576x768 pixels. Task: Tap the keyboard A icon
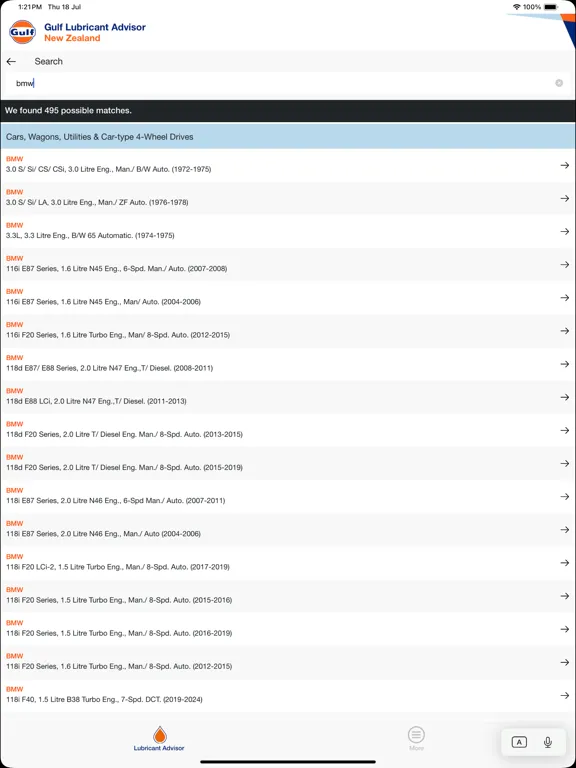click(519, 743)
